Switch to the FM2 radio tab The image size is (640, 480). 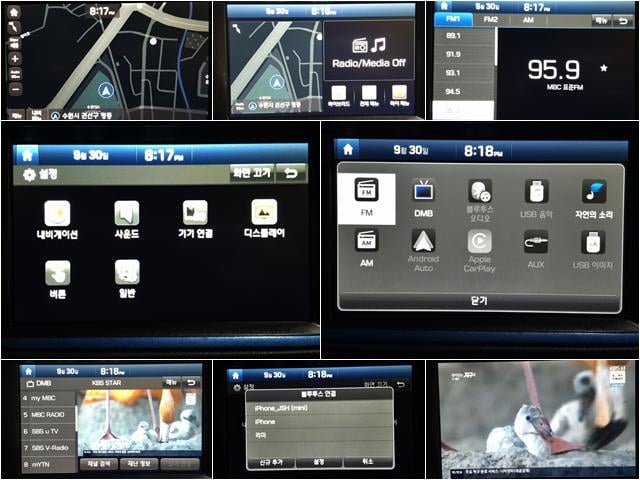pyautogui.click(x=490, y=19)
